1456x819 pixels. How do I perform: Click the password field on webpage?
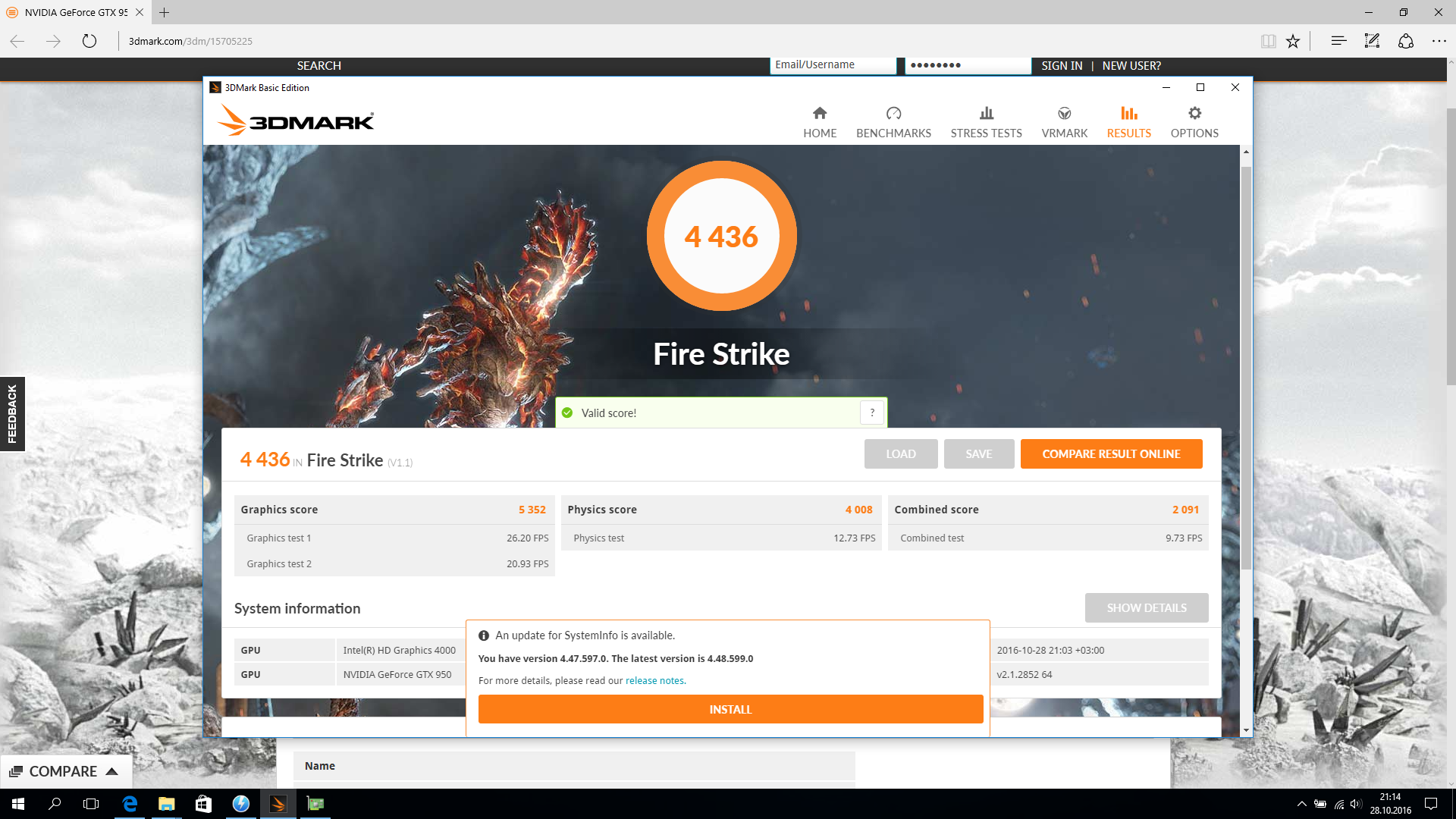968,65
